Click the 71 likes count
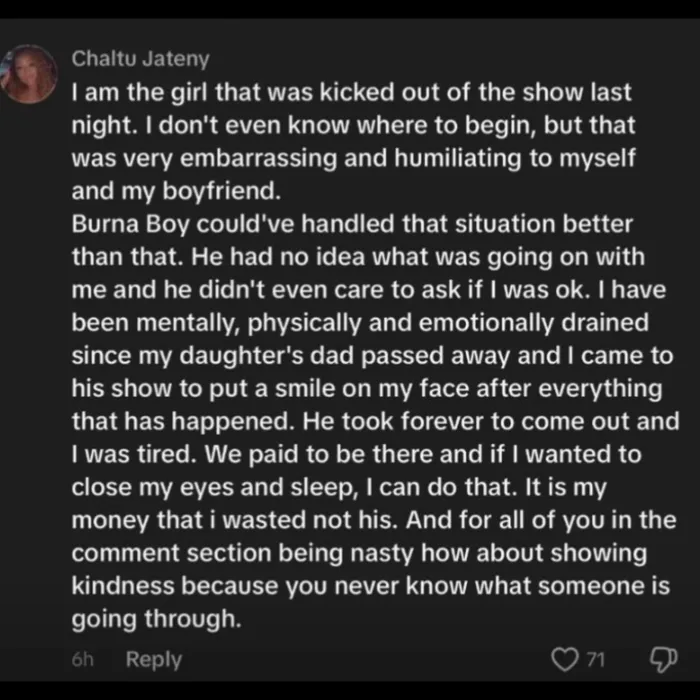The height and width of the screenshot is (700, 700). tap(595, 658)
